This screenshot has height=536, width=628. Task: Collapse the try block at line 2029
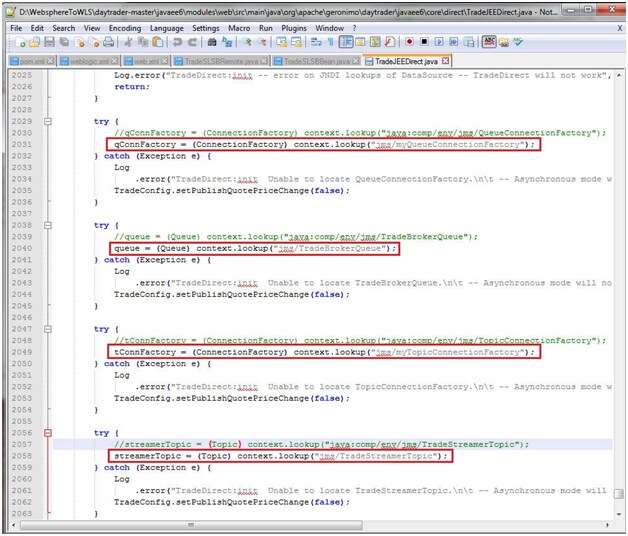point(47,121)
